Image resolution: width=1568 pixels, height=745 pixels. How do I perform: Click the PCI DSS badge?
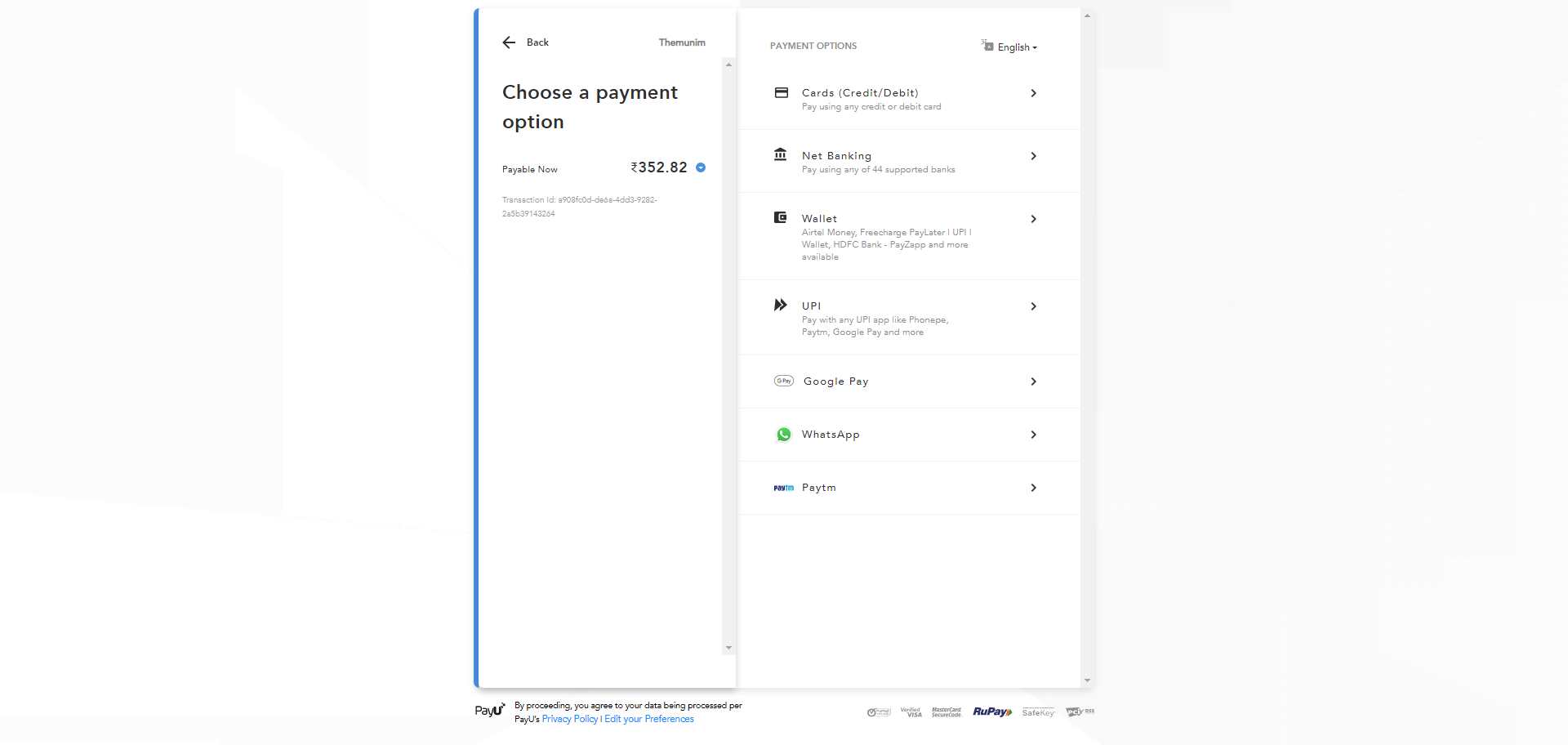point(1080,712)
